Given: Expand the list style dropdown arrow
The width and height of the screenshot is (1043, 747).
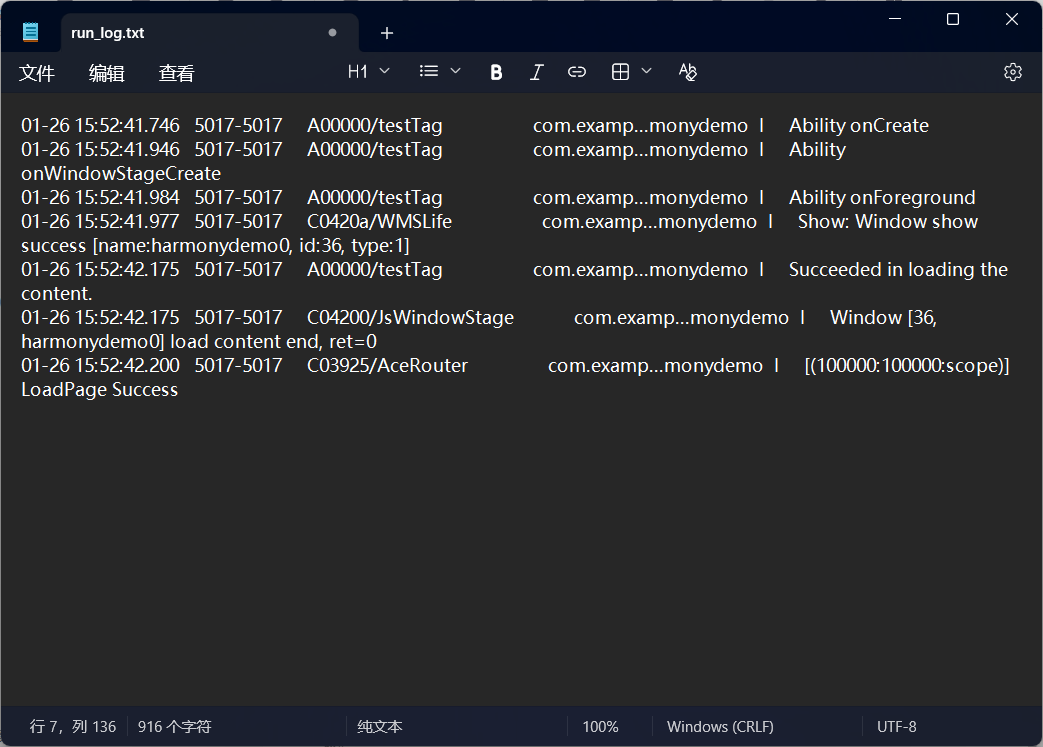Looking at the screenshot, I should (x=456, y=71).
